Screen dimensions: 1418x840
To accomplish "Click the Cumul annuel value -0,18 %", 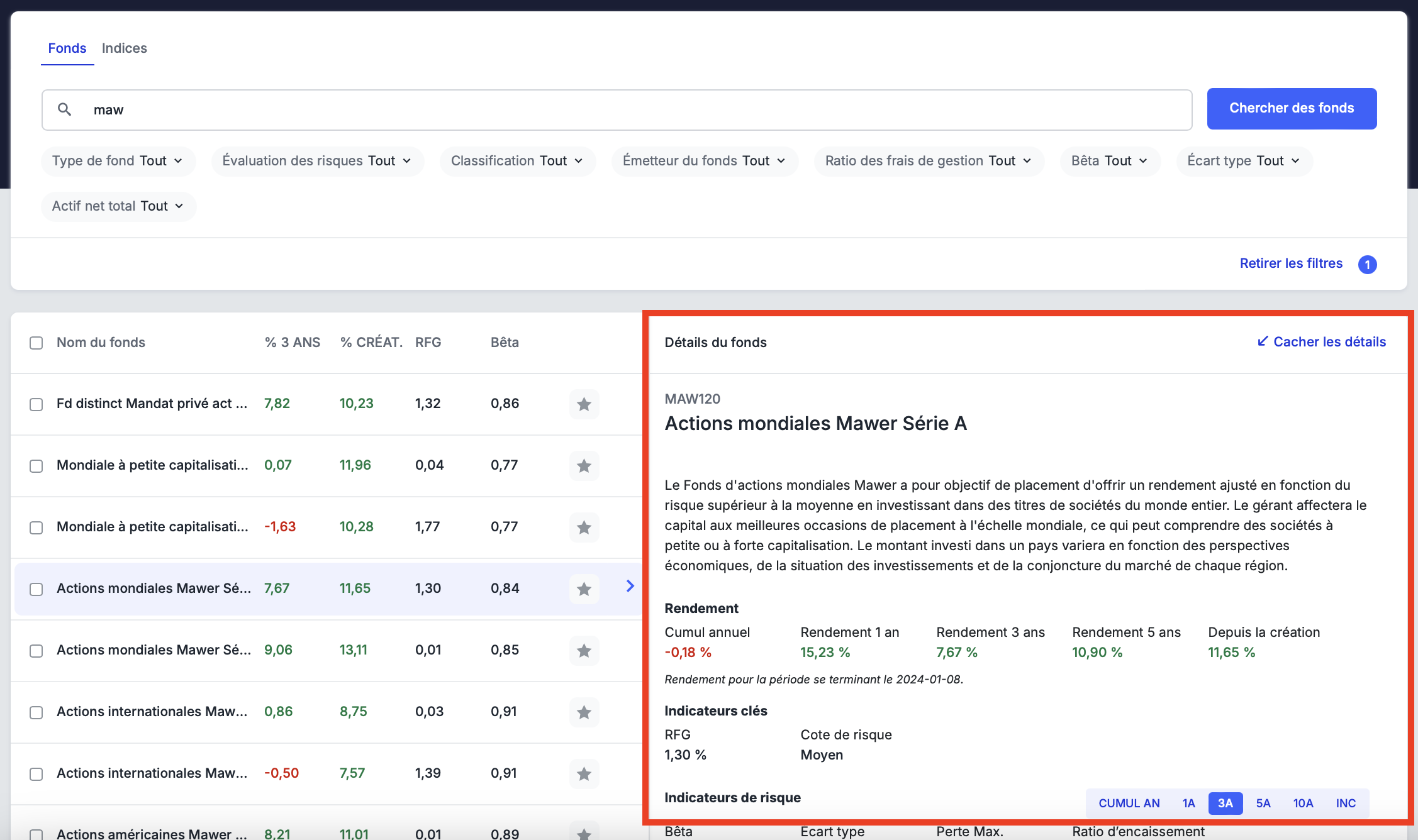I will [688, 653].
